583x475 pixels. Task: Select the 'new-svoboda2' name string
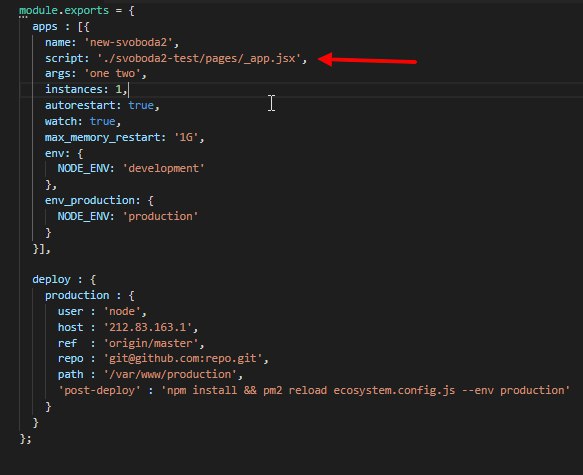[x=129, y=42]
